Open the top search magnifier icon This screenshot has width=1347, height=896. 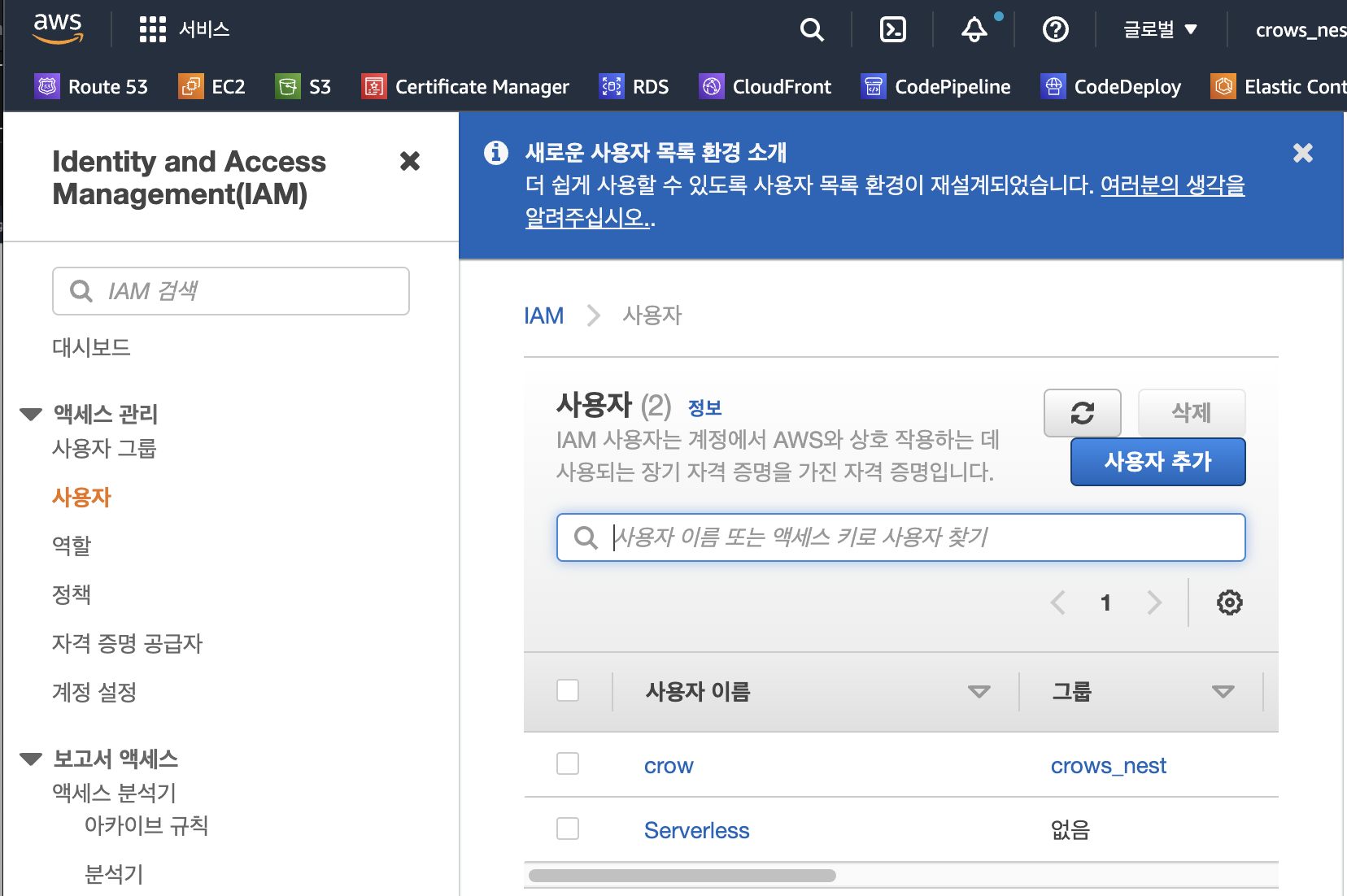tap(812, 30)
